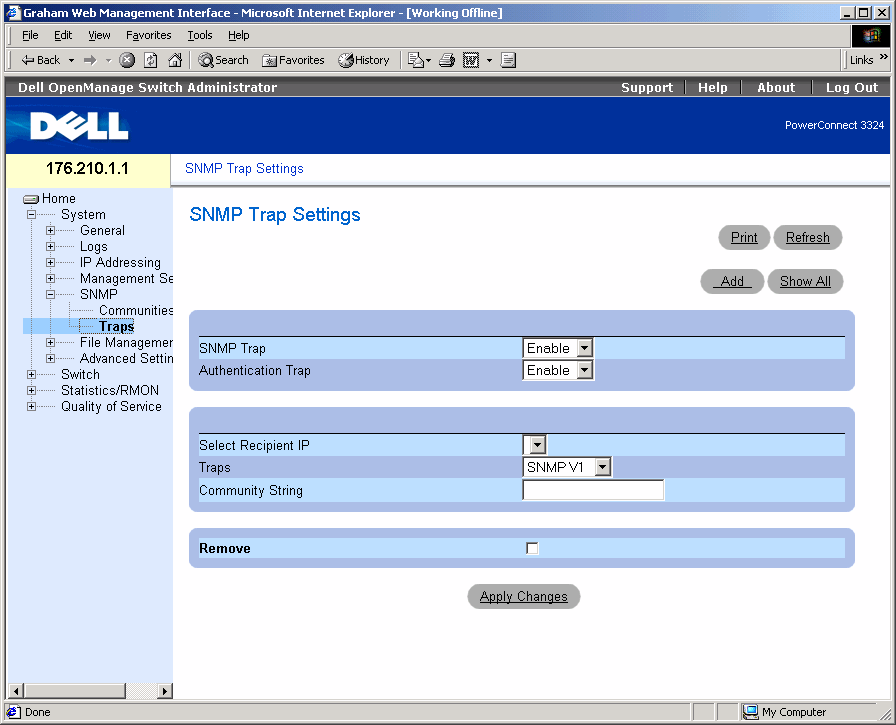
Task: Click the My Computer zone icon
Action: pos(750,712)
